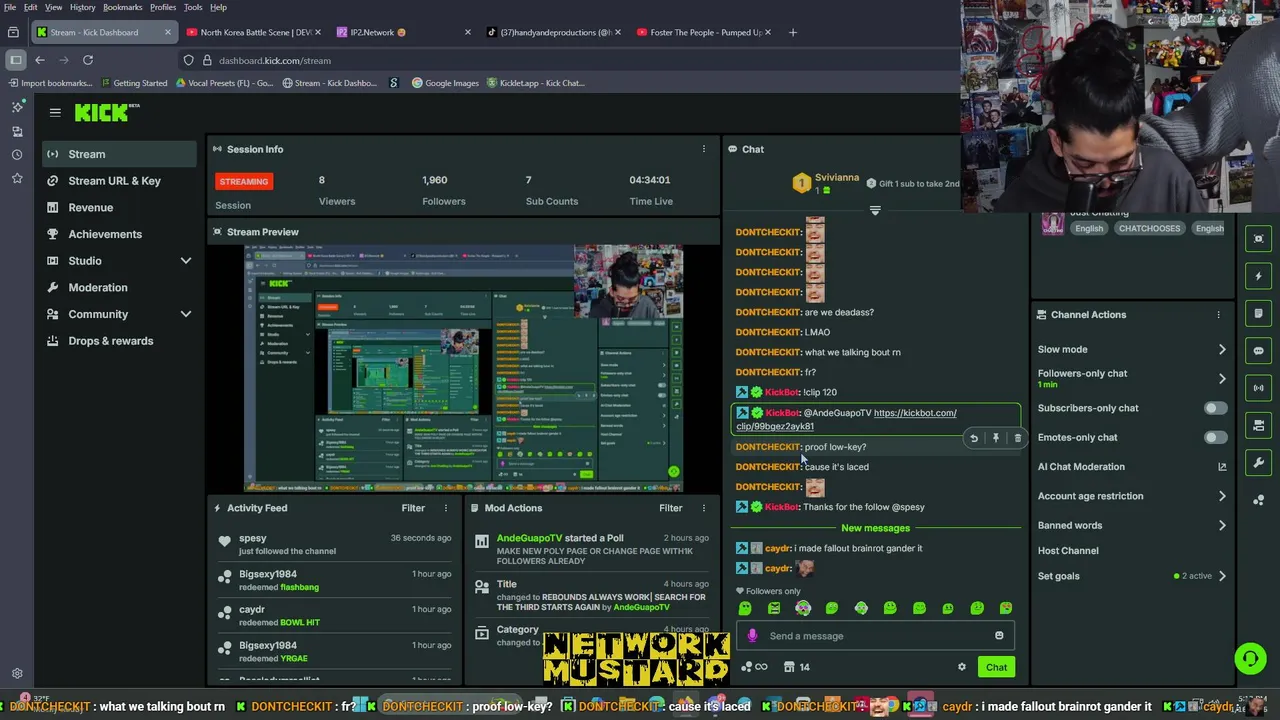The image size is (1280, 720).
Task: Open browser sidebar settings gear at bottom
Action: click(17, 674)
